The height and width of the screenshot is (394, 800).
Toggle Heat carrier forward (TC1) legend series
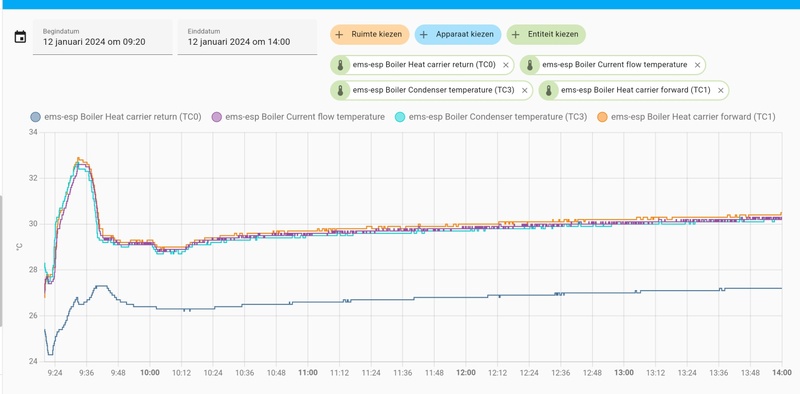[686, 117]
